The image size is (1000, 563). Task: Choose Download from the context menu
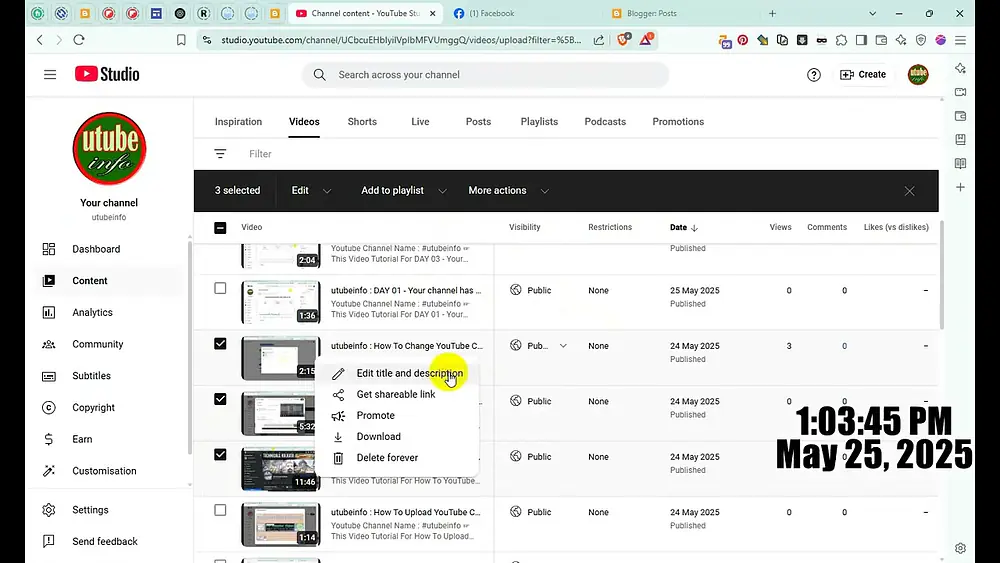click(397, 437)
